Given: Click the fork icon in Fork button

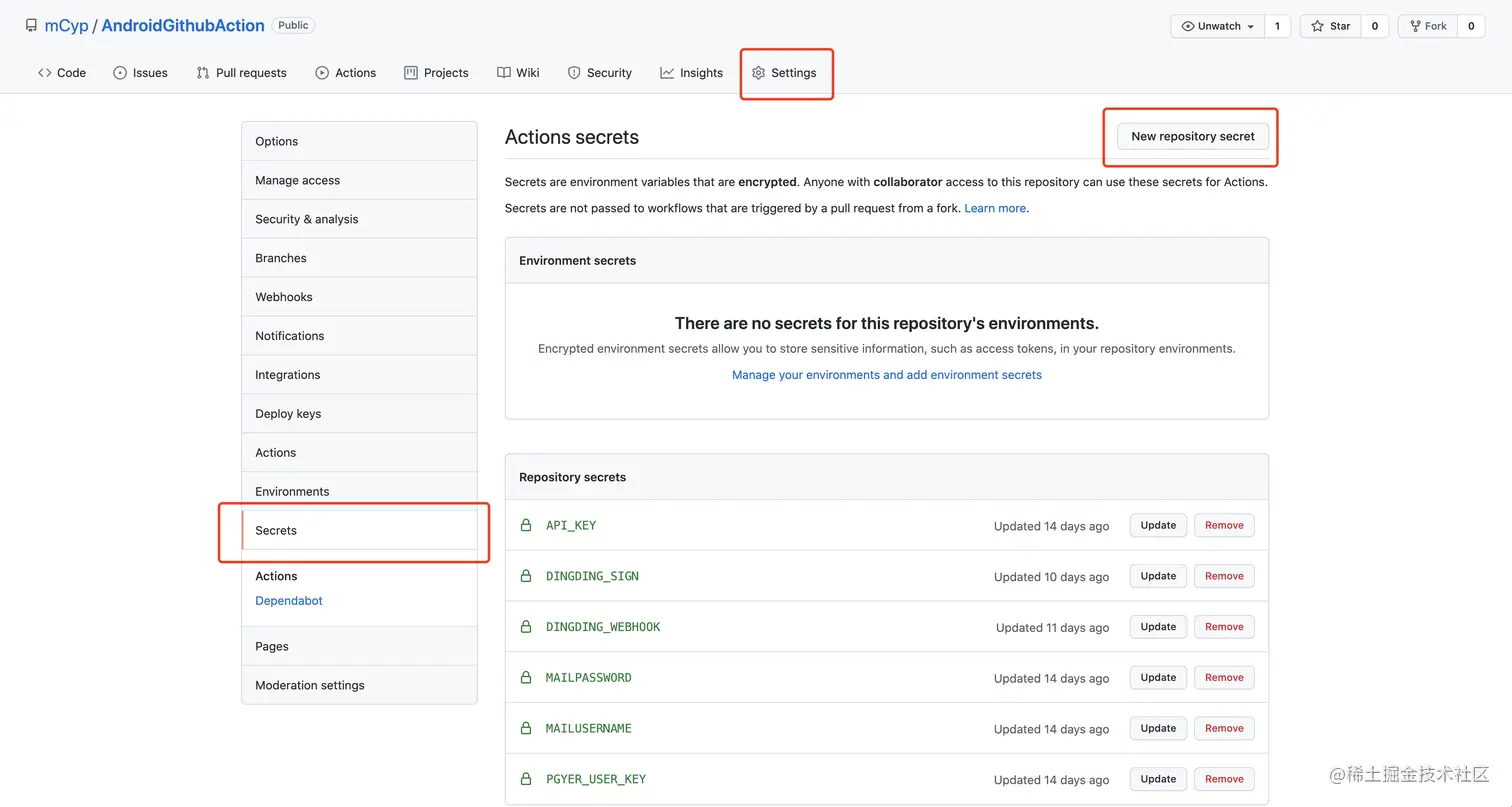Looking at the screenshot, I should [x=1416, y=26].
